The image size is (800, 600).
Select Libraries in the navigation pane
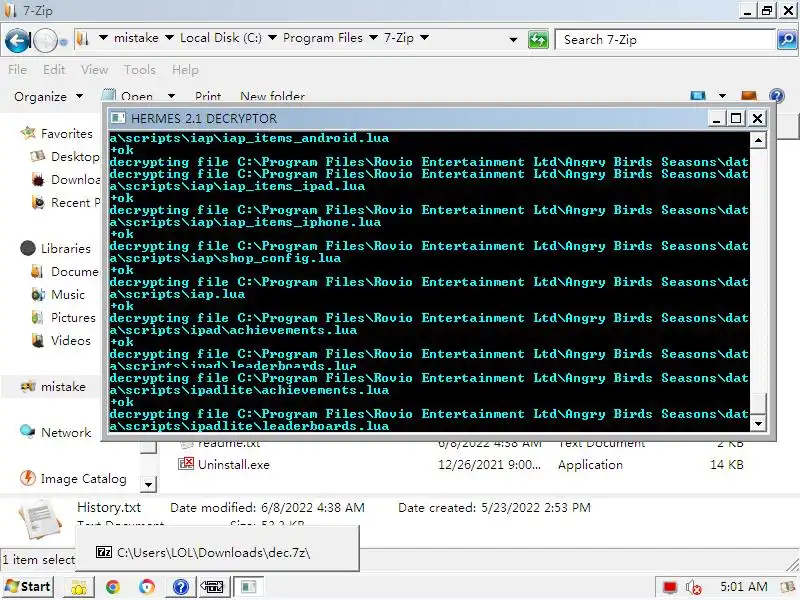pyautogui.click(x=65, y=248)
